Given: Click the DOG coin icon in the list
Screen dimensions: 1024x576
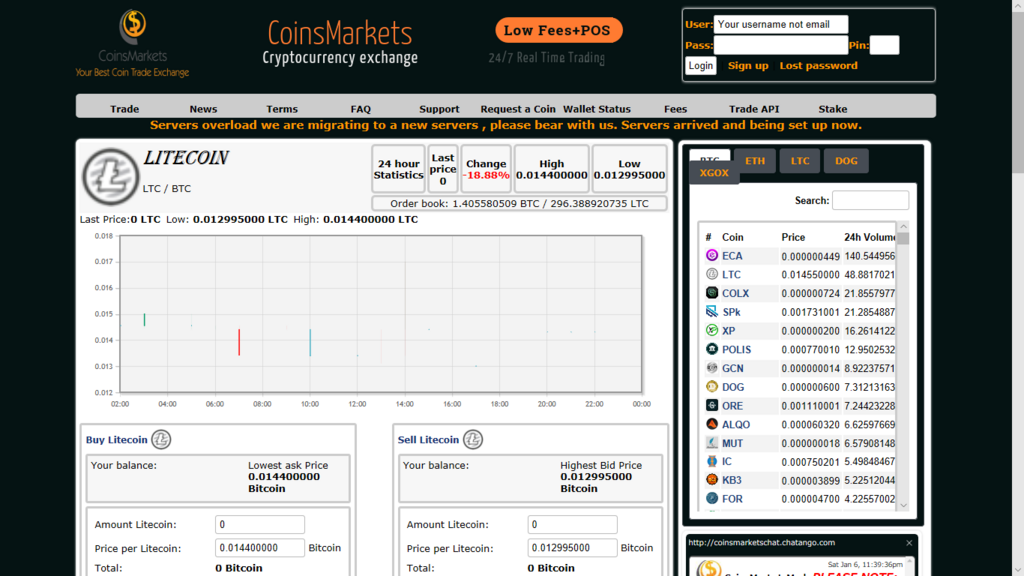Looking at the screenshot, I should (x=712, y=387).
